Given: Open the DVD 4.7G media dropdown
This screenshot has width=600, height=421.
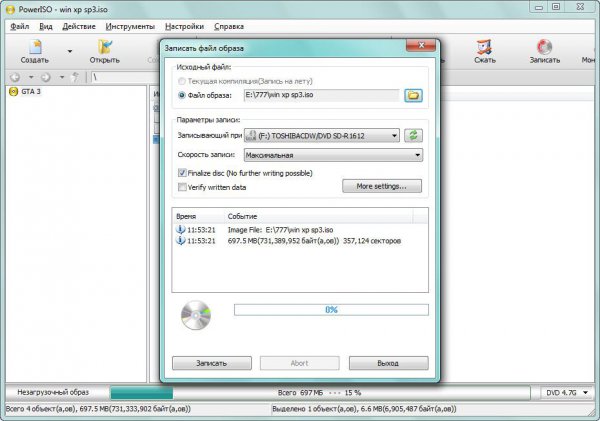Looking at the screenshot, I should pyautogui.click(x=567, y=393).
